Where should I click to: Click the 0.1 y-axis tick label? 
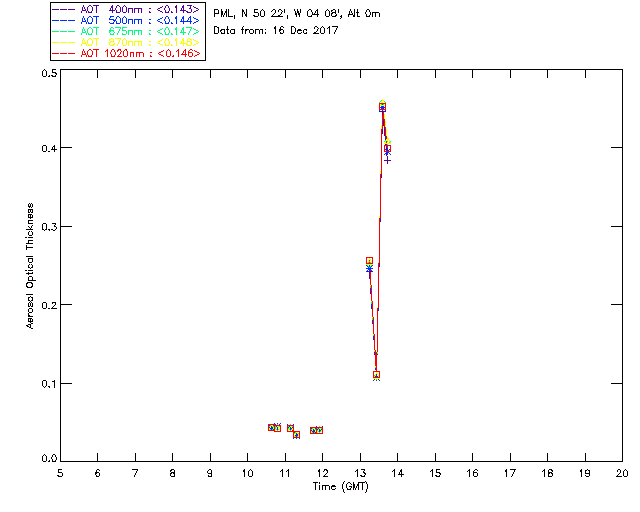click(x=49, y=384)
